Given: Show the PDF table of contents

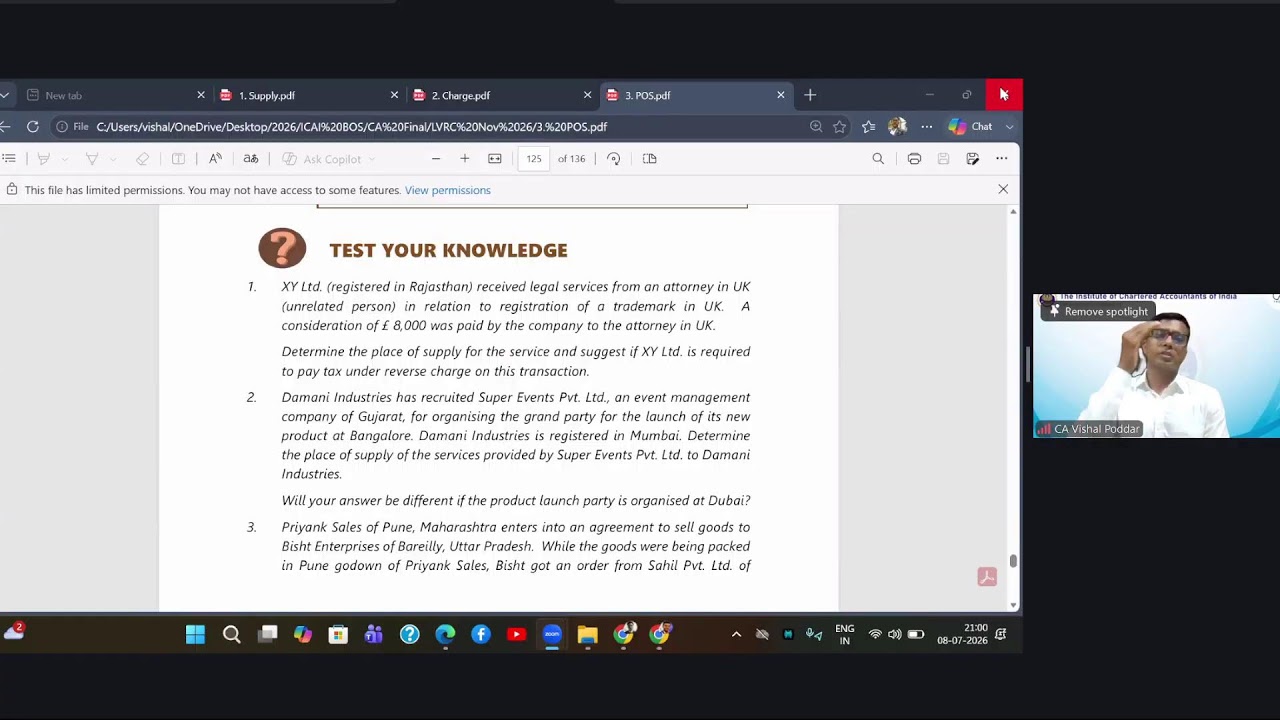Looking at the screenshot, I should pos(9,159).
